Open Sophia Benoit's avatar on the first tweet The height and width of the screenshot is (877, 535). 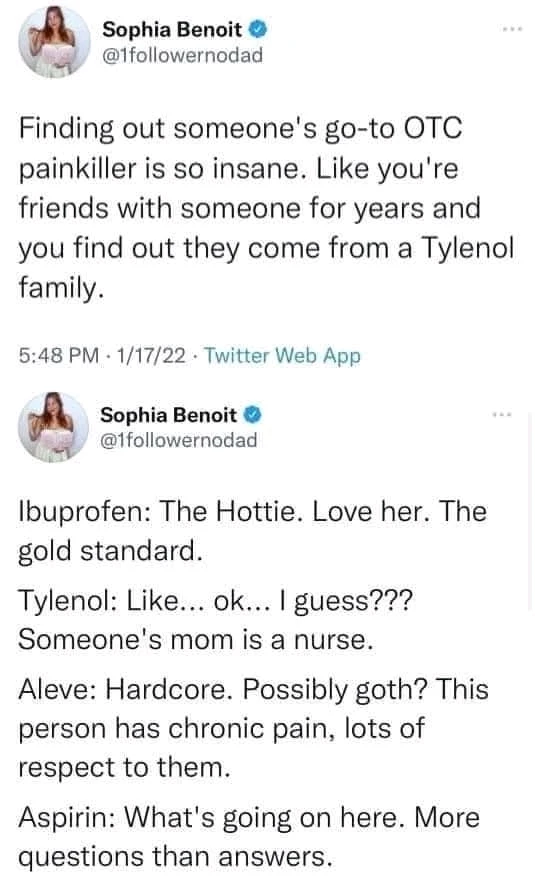click(54, 42)
